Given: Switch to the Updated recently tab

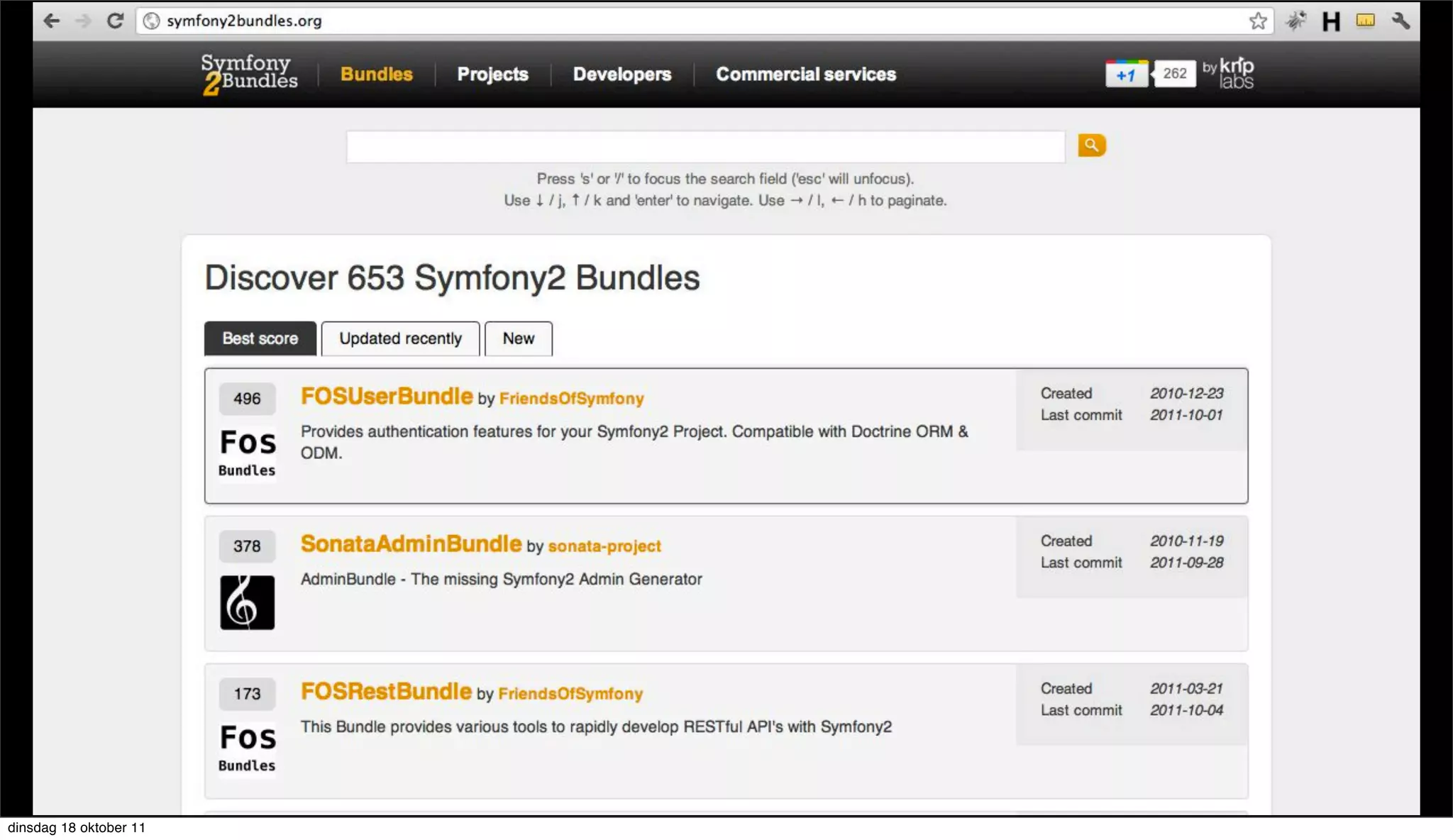Looking at the screenshot, I should (400, 338).
